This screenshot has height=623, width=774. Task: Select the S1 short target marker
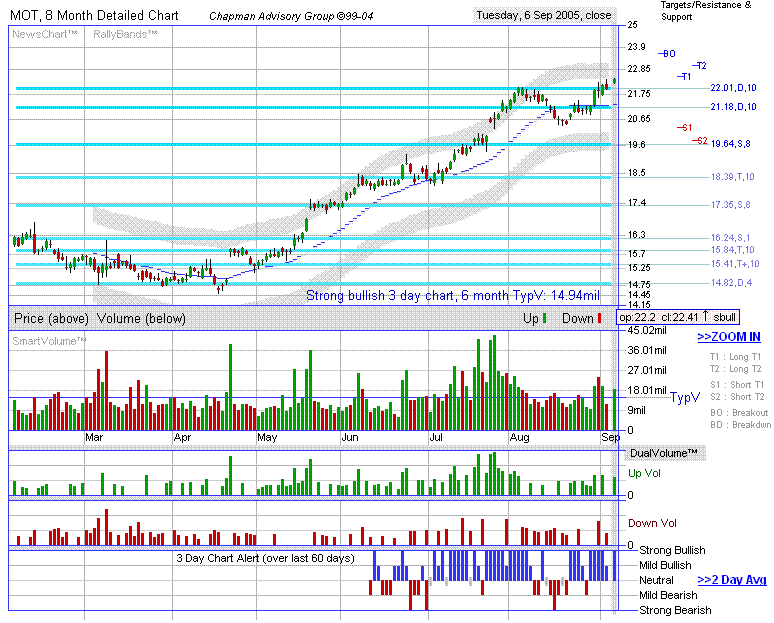pyautogui.click(x=684, y=128)
